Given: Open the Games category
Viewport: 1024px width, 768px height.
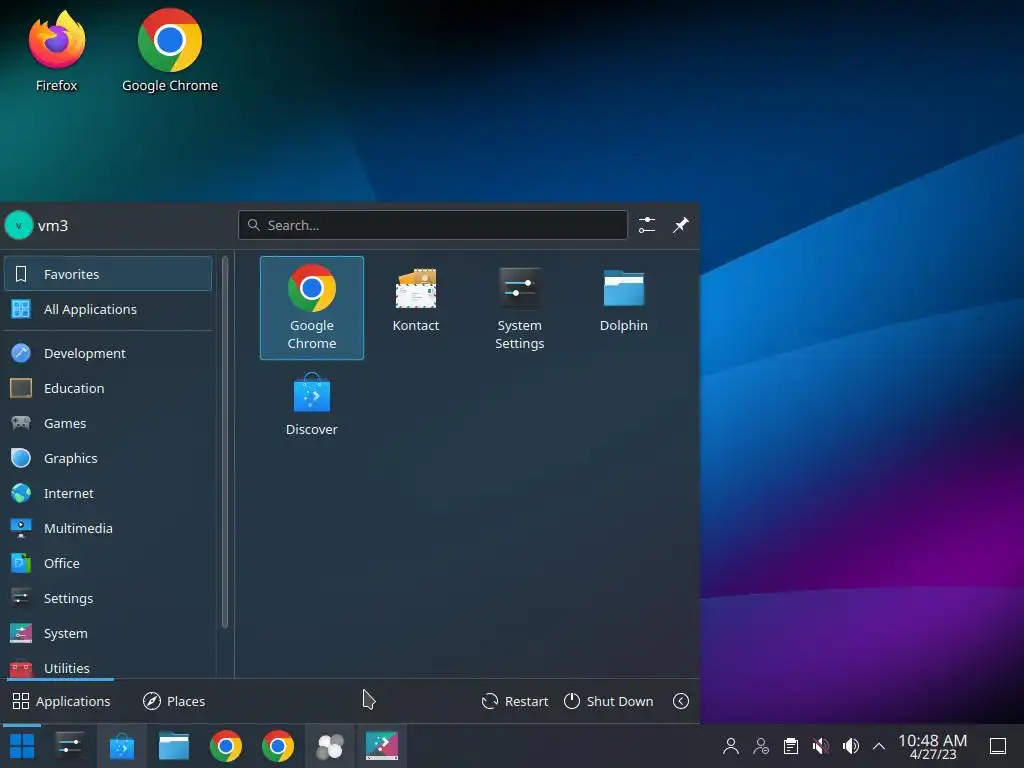Looking at the screenshot, I should (108, 423).
